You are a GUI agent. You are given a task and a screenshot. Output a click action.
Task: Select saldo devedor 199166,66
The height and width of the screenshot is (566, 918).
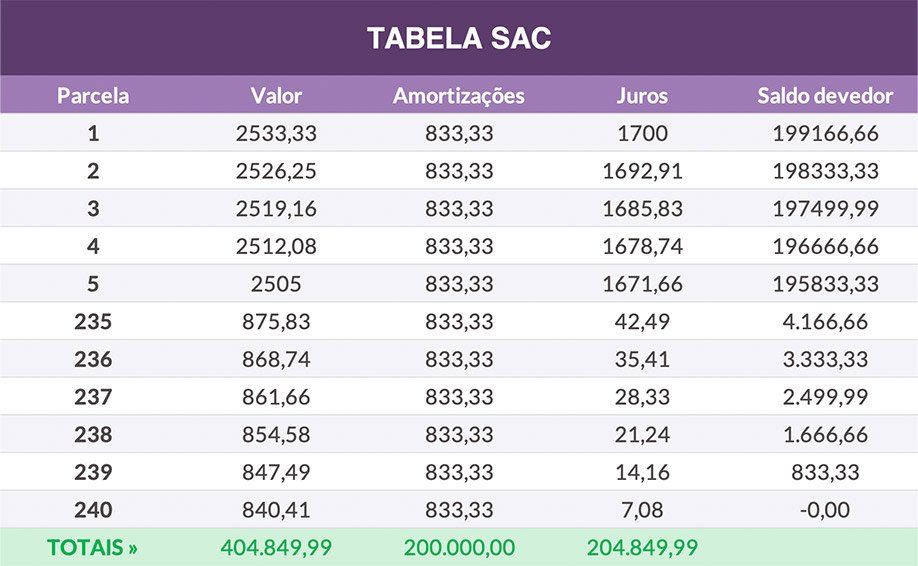pos(825,133)
